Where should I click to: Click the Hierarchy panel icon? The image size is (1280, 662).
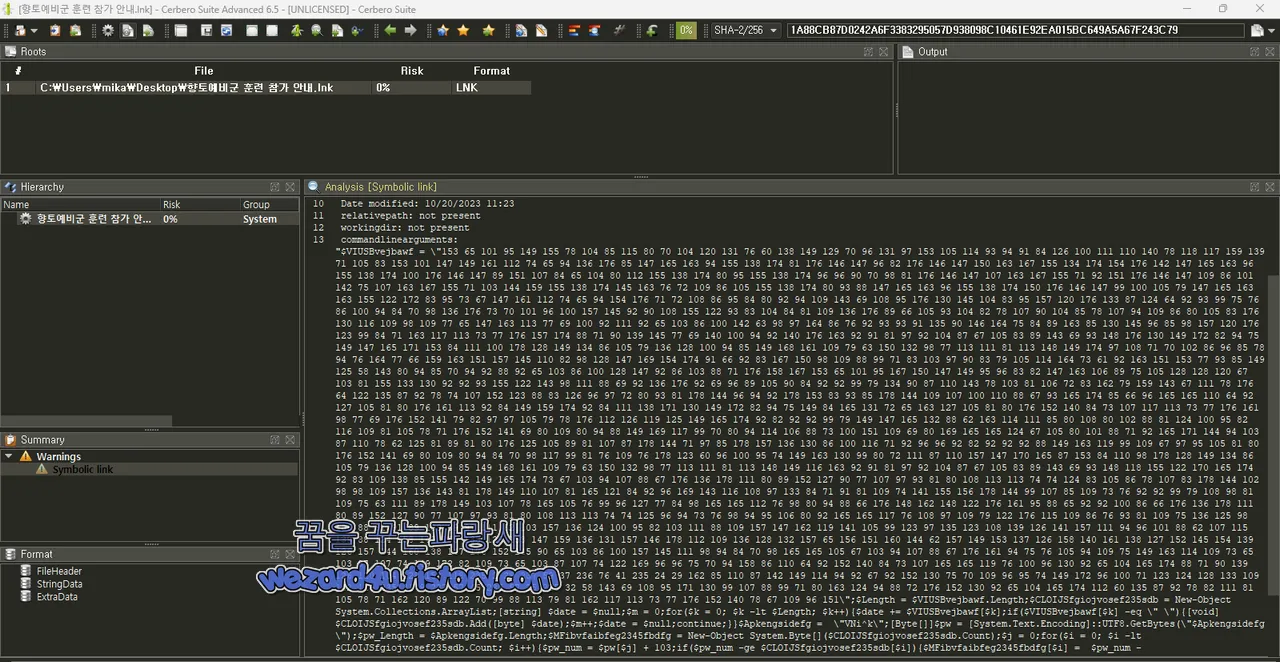click(x=10, y=187)
